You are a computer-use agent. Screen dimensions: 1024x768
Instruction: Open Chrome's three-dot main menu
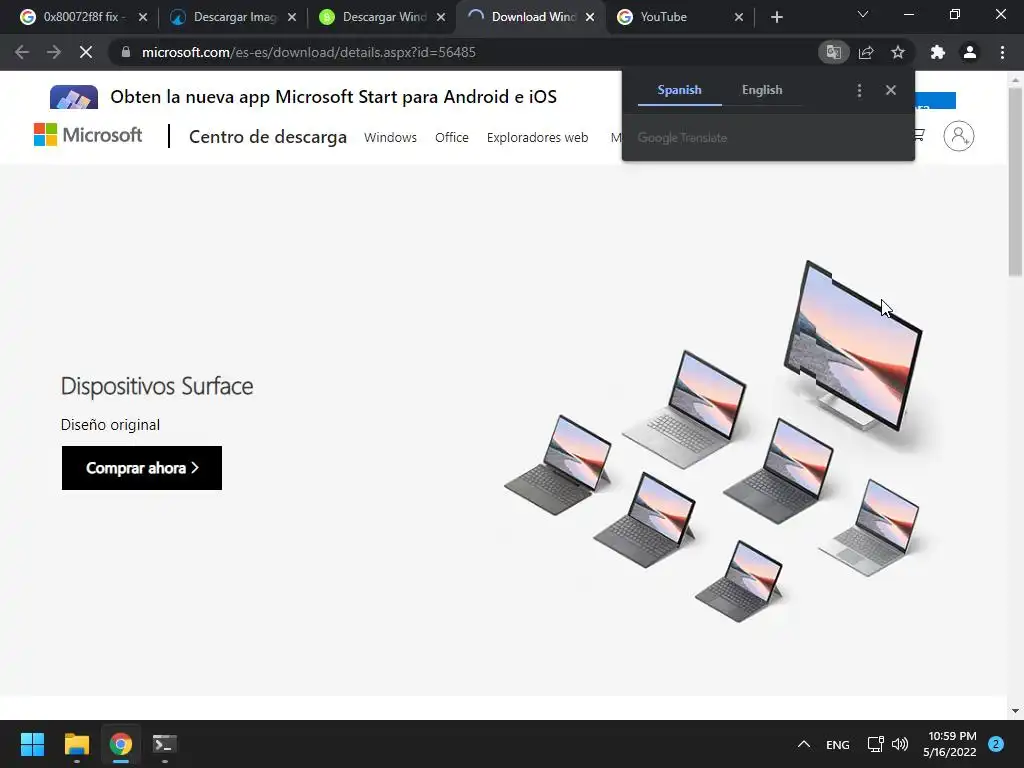(1002, 52)
